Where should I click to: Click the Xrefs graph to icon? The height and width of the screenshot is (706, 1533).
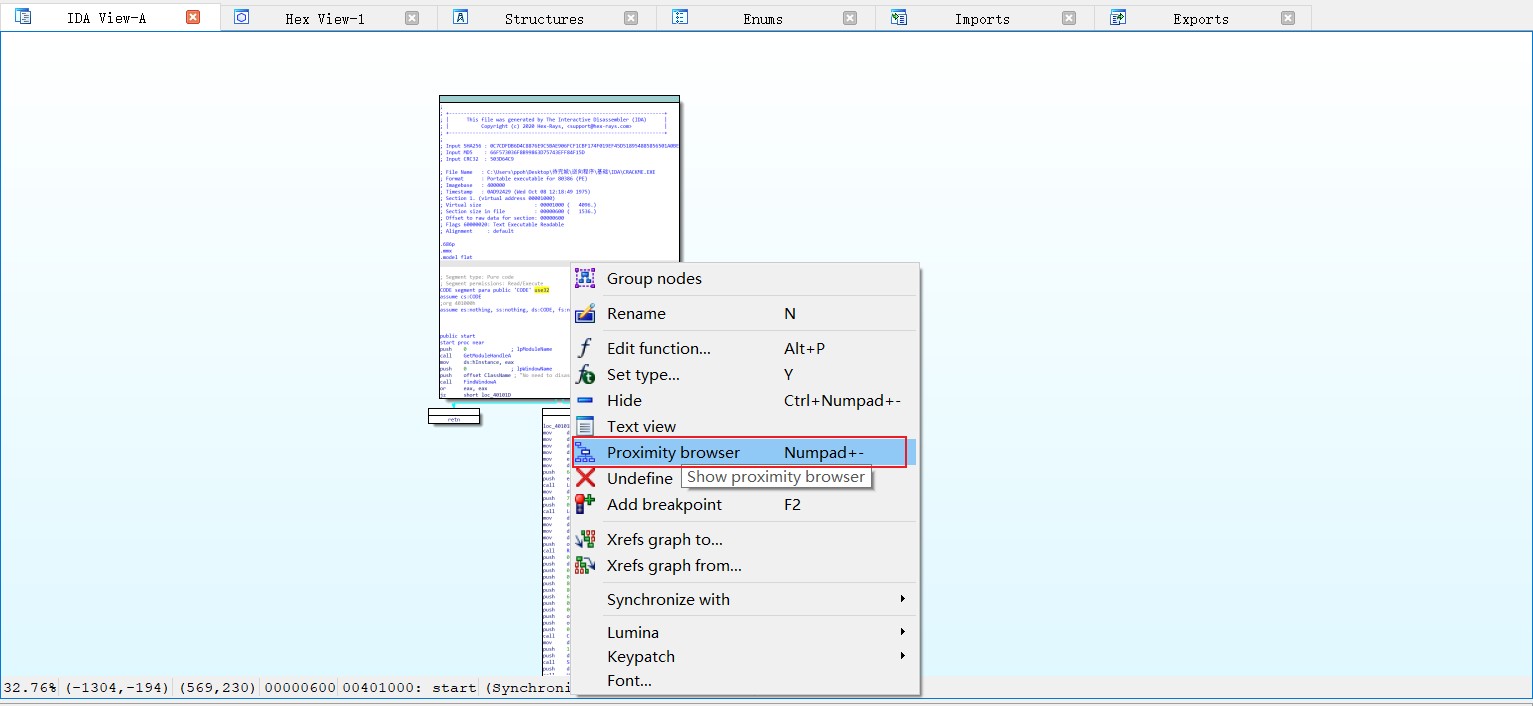[x=585, y=540]
